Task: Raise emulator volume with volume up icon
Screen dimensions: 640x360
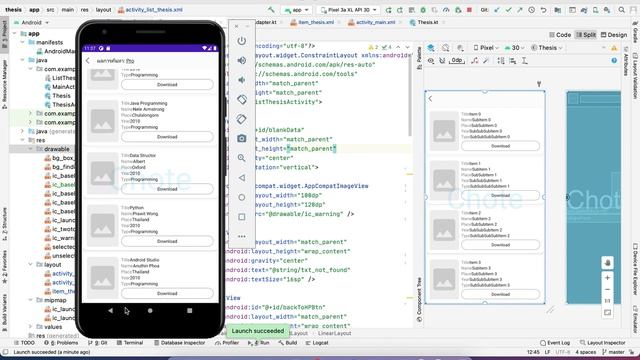Action: click(242, 60)
